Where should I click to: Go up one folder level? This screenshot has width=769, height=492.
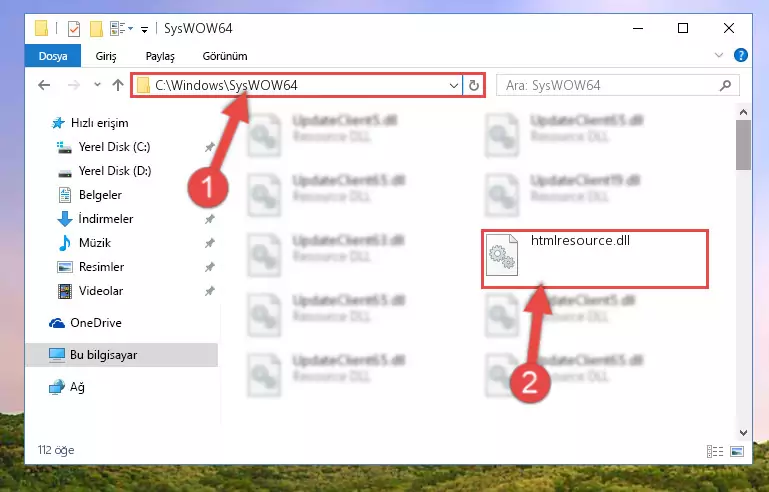(118, 85)
